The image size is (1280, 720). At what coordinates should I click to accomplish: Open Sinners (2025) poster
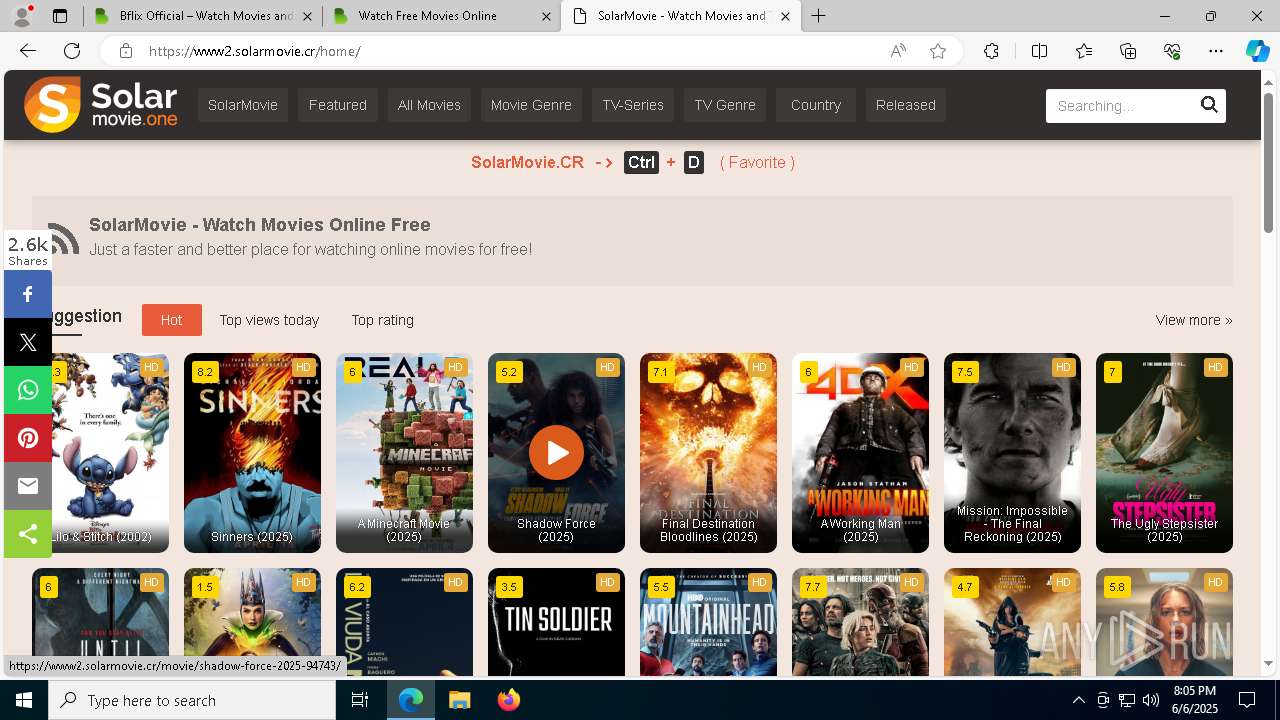252,452
